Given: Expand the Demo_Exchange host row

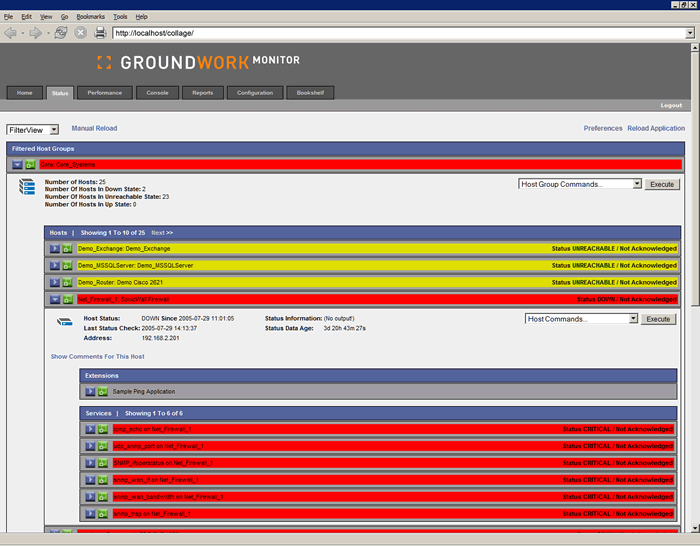Looking at the screenshot, I should click(x=54, y=249).
